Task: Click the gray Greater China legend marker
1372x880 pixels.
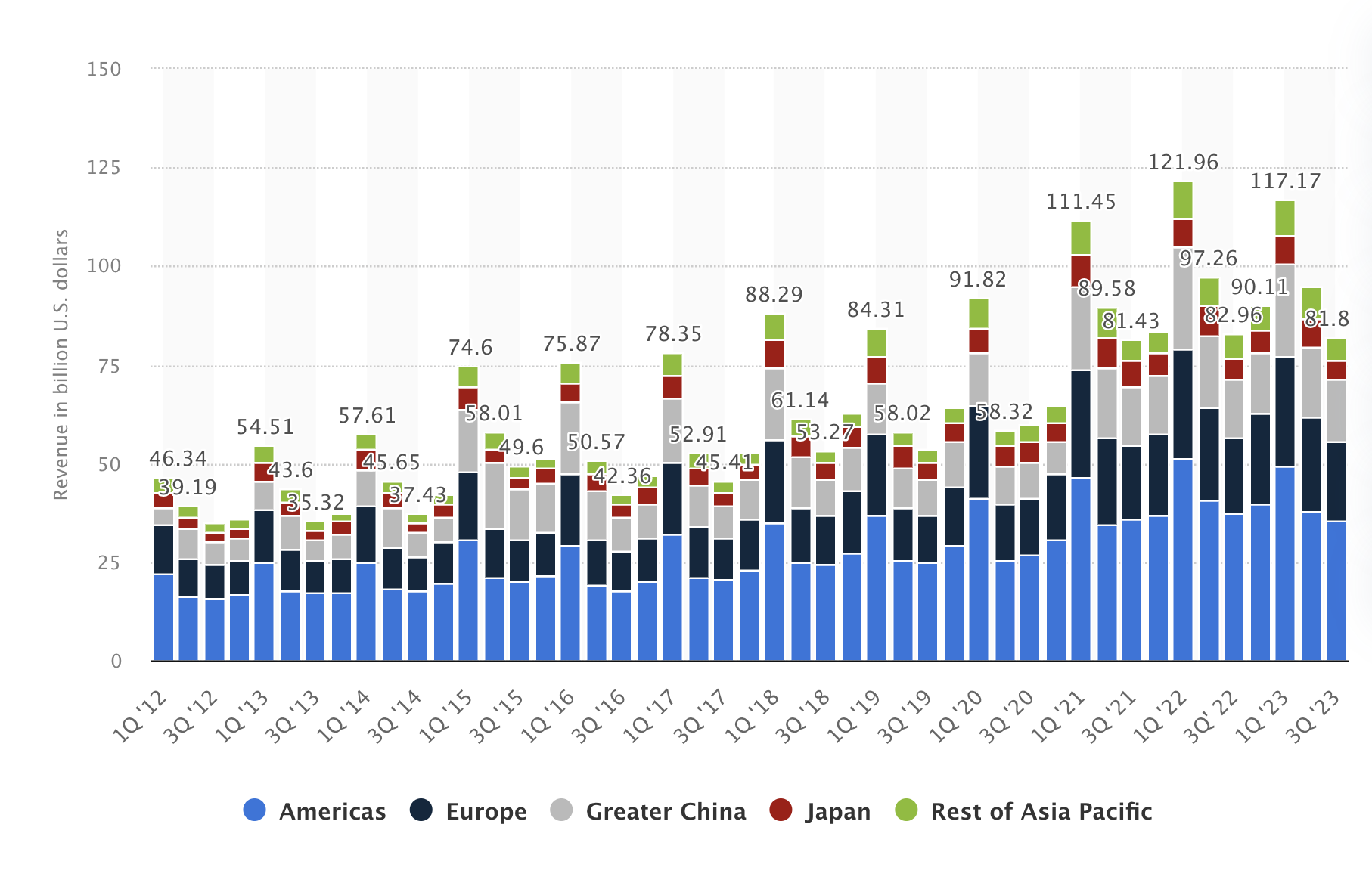Action: [x=561, y=810]
